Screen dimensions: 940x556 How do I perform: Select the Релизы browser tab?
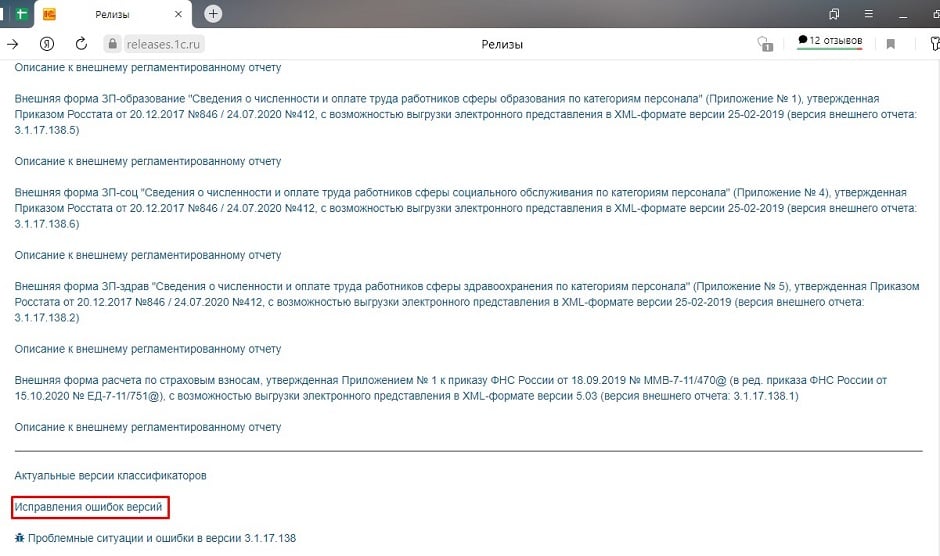110,14
